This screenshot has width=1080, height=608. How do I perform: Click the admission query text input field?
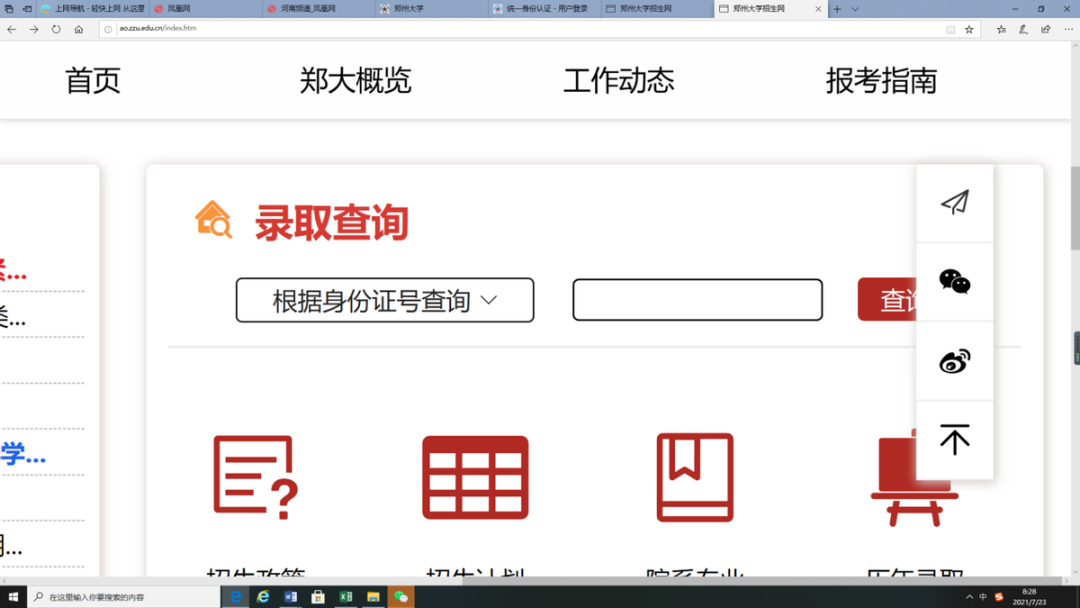click(x=697, y=300)
